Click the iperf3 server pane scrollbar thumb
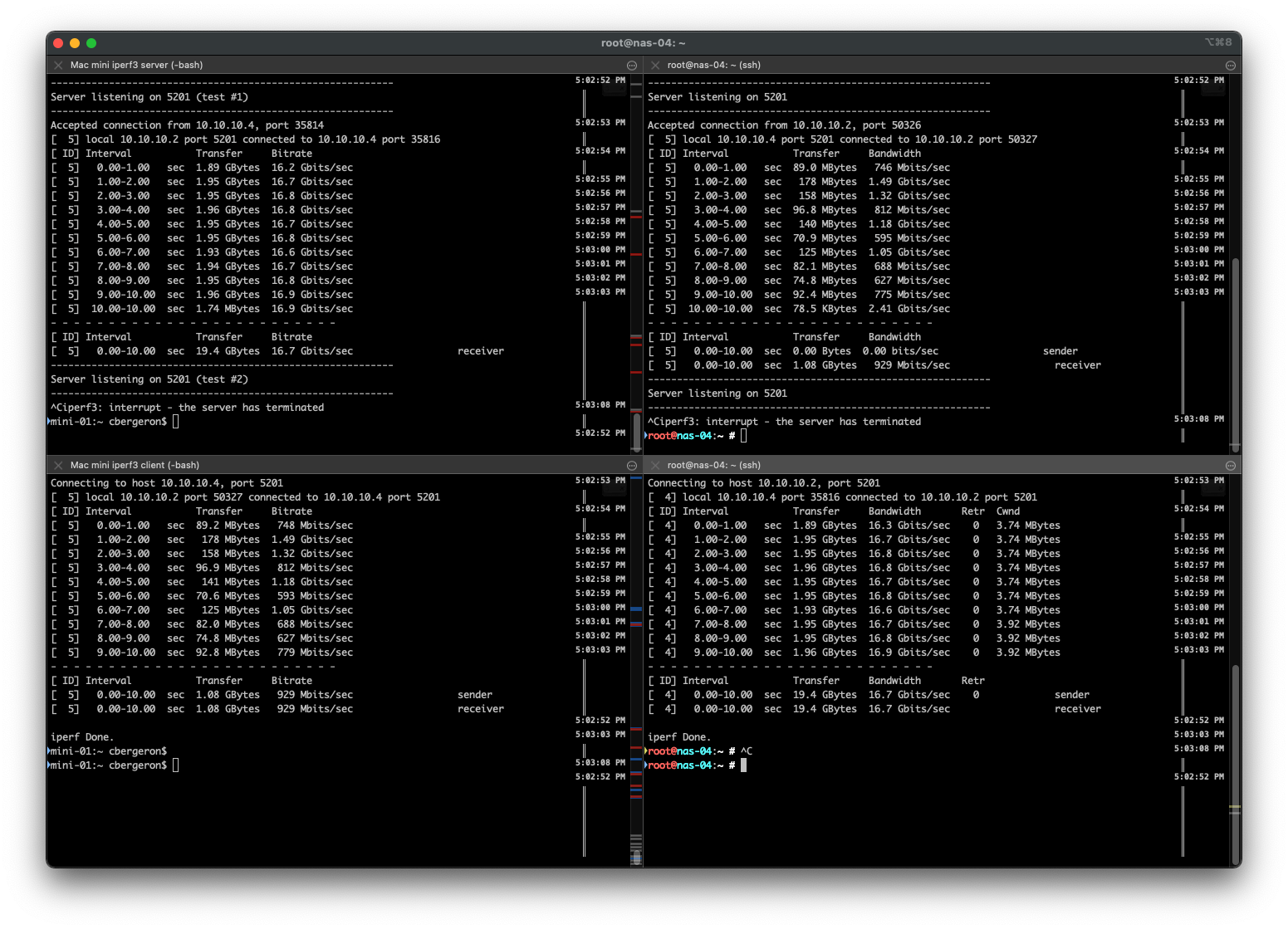 [637, 433]
